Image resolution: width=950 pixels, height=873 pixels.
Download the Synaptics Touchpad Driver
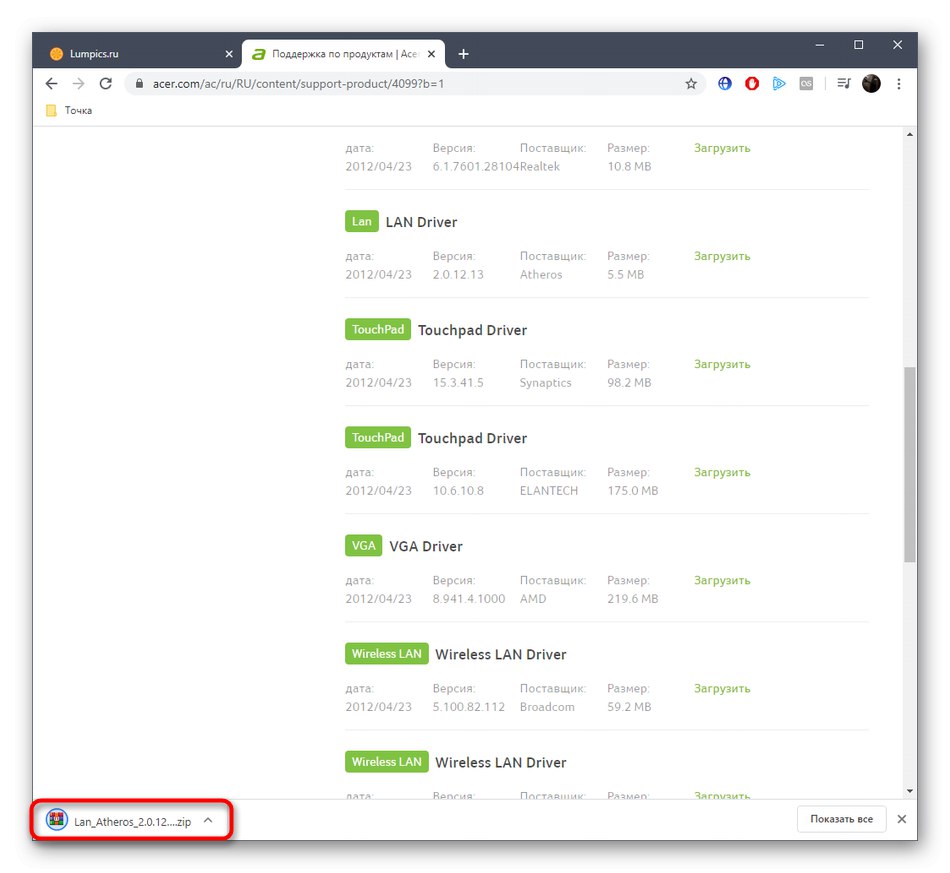[722, 364]
